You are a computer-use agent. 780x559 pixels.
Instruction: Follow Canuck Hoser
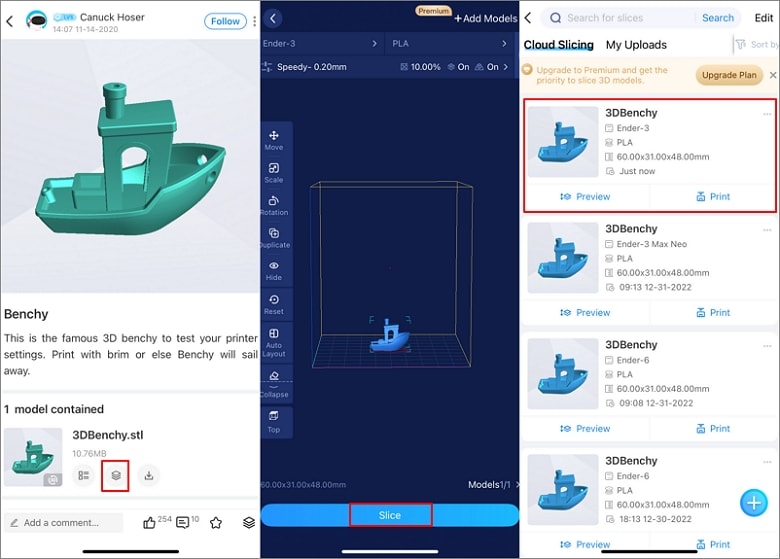pos(225,21)
